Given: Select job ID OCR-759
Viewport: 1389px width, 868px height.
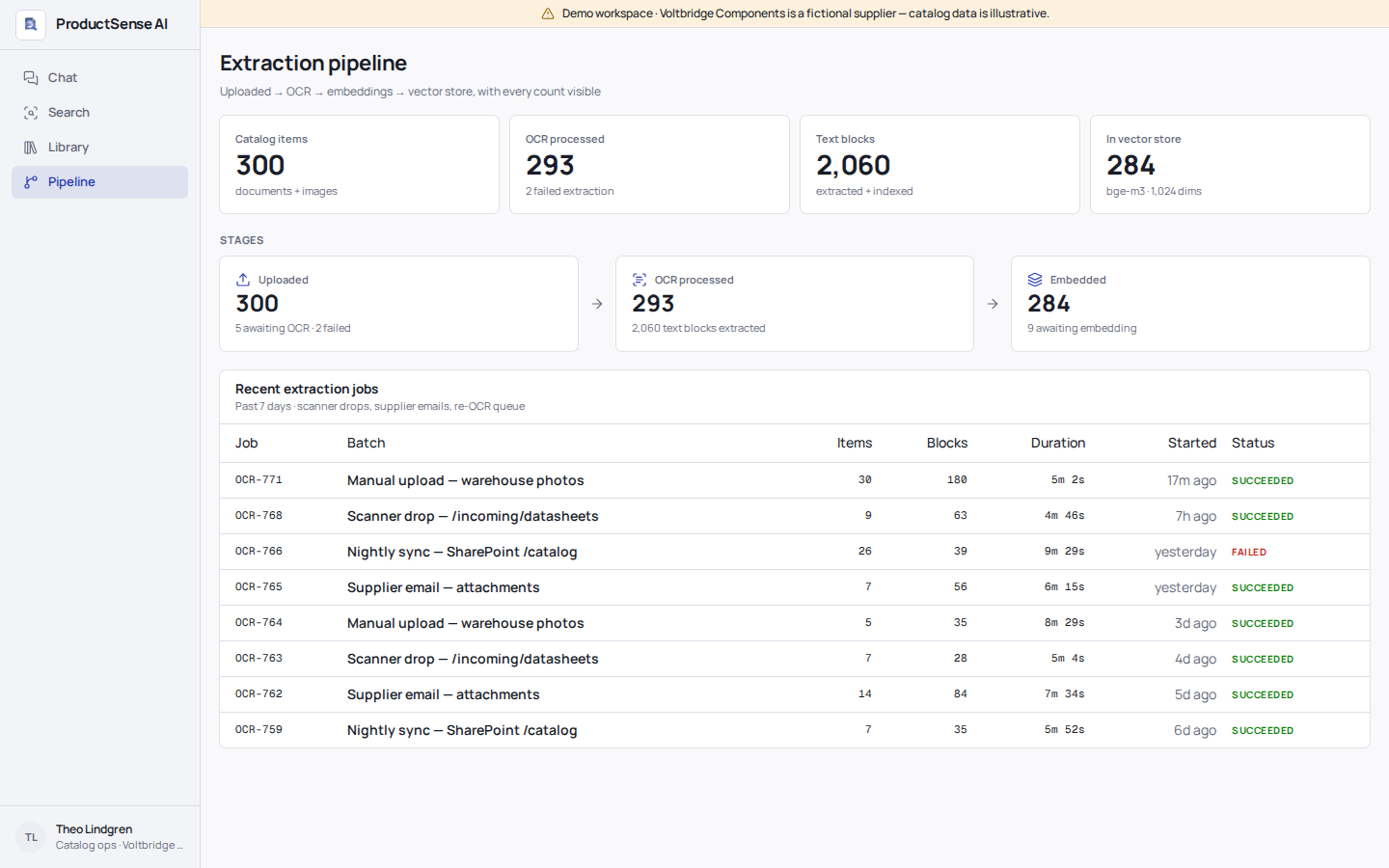Looking at the screenshot, I should tap(259, 730).
